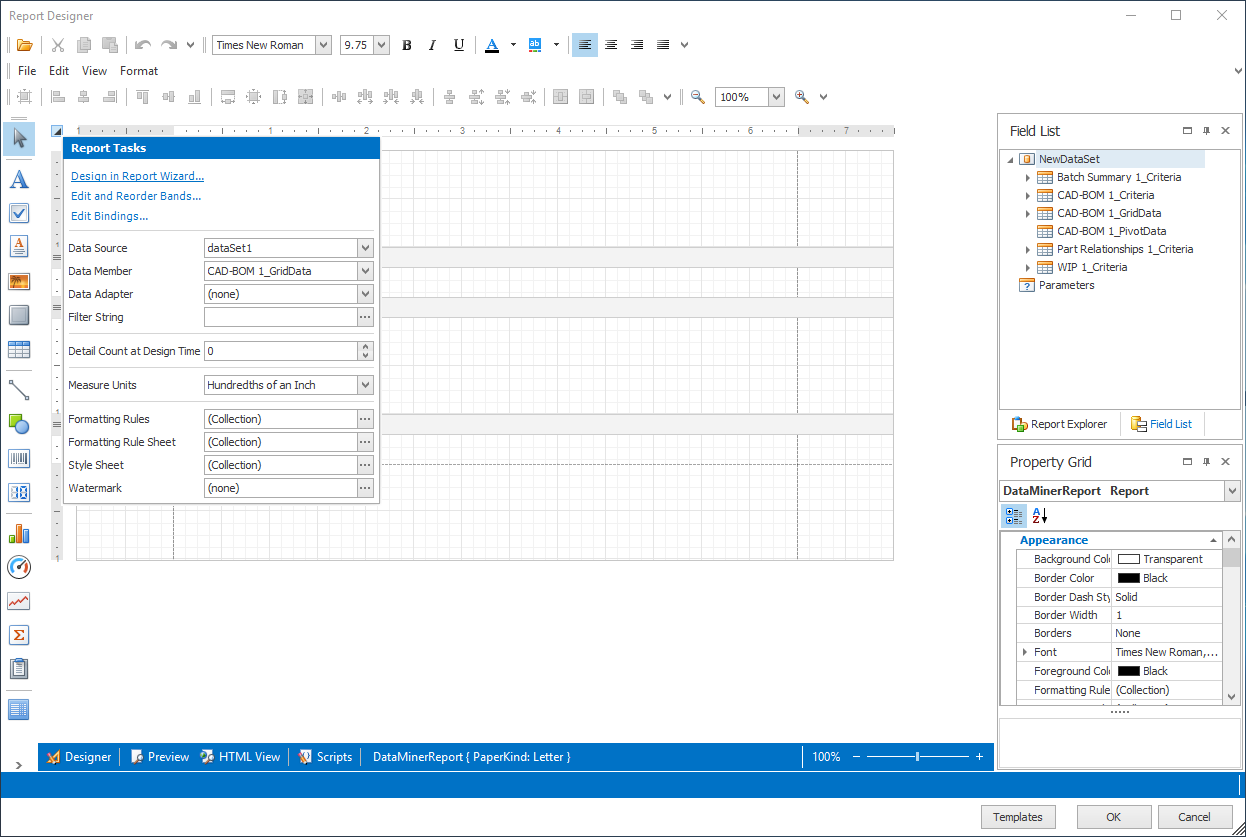Toggle italic text formatting
The width and height of the screenshot is (1247, 837).
pos(432,44)
